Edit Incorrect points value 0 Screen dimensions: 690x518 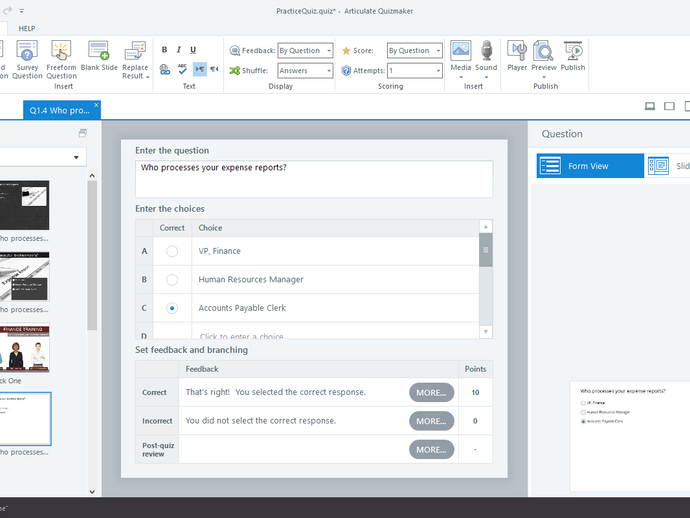(475, 421)
